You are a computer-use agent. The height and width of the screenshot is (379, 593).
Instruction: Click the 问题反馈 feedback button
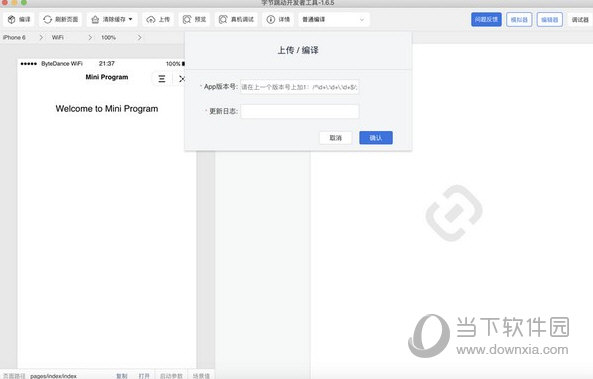[486, 19]
